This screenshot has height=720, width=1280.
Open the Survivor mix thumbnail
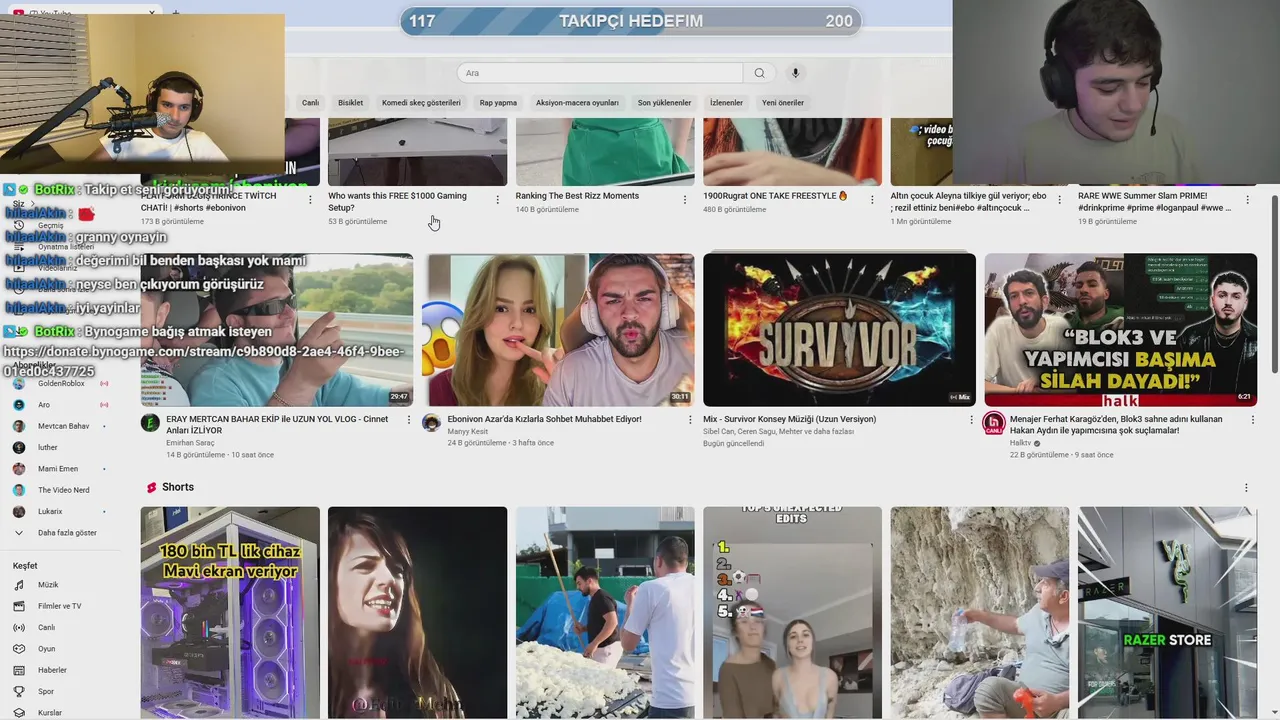(x=839, y=330)
